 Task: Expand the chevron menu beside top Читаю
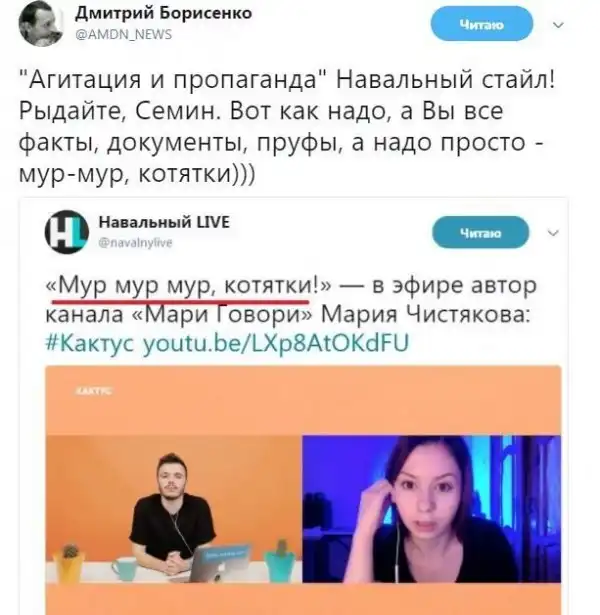coord(558,25)
